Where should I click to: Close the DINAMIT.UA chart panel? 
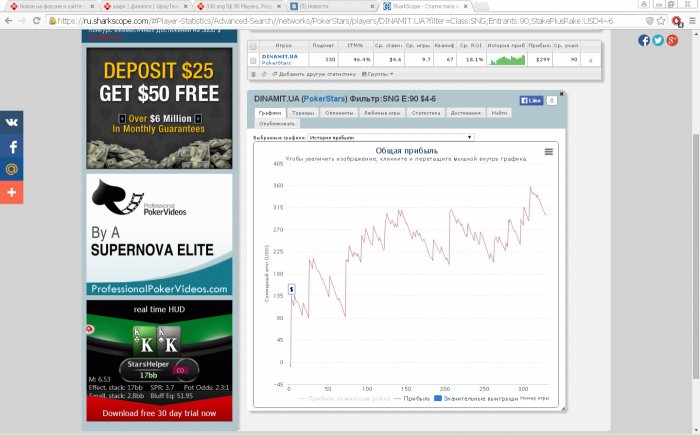point(562,94)
